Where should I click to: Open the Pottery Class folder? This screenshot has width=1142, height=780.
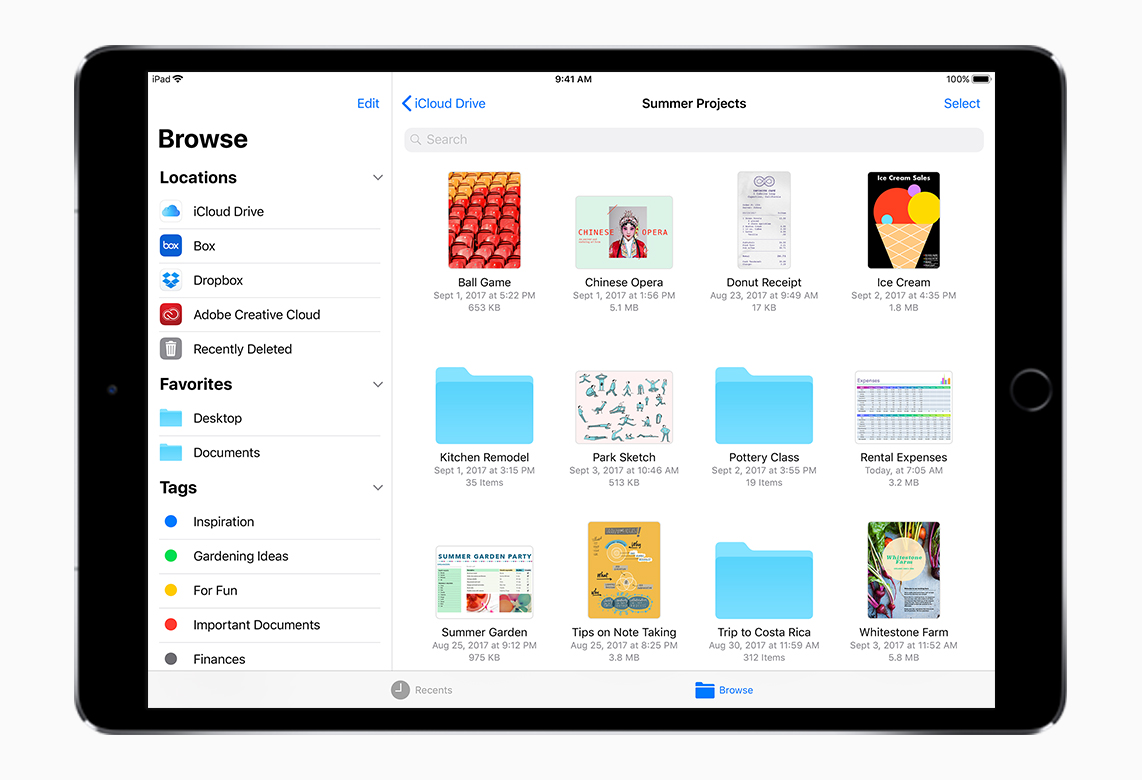tap(764, 406)
